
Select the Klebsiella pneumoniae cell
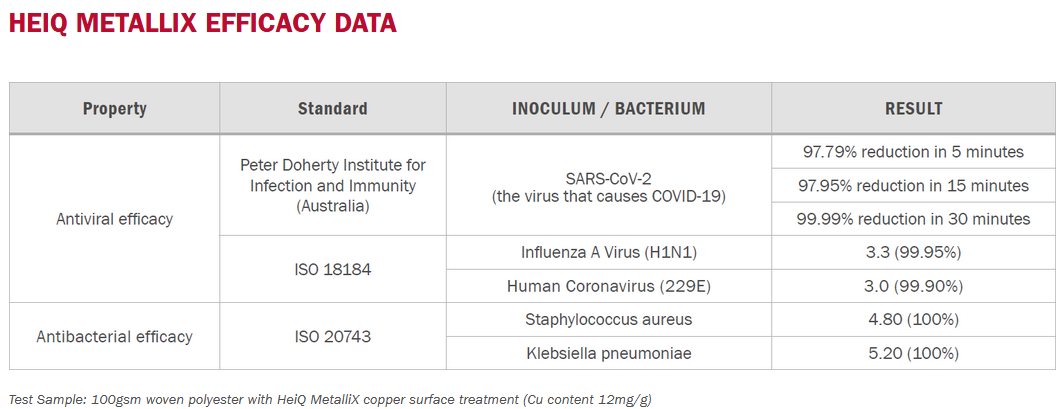coord(608,353)
